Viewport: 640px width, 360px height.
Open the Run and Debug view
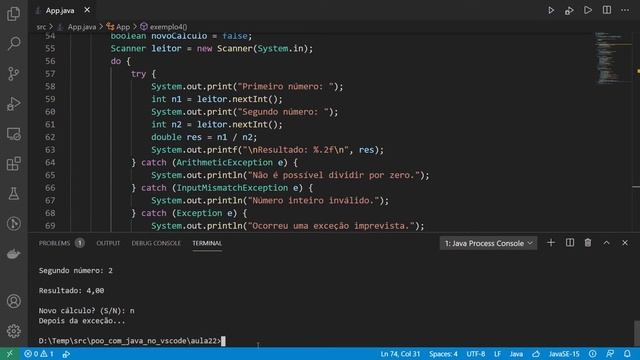click(13, 104)
